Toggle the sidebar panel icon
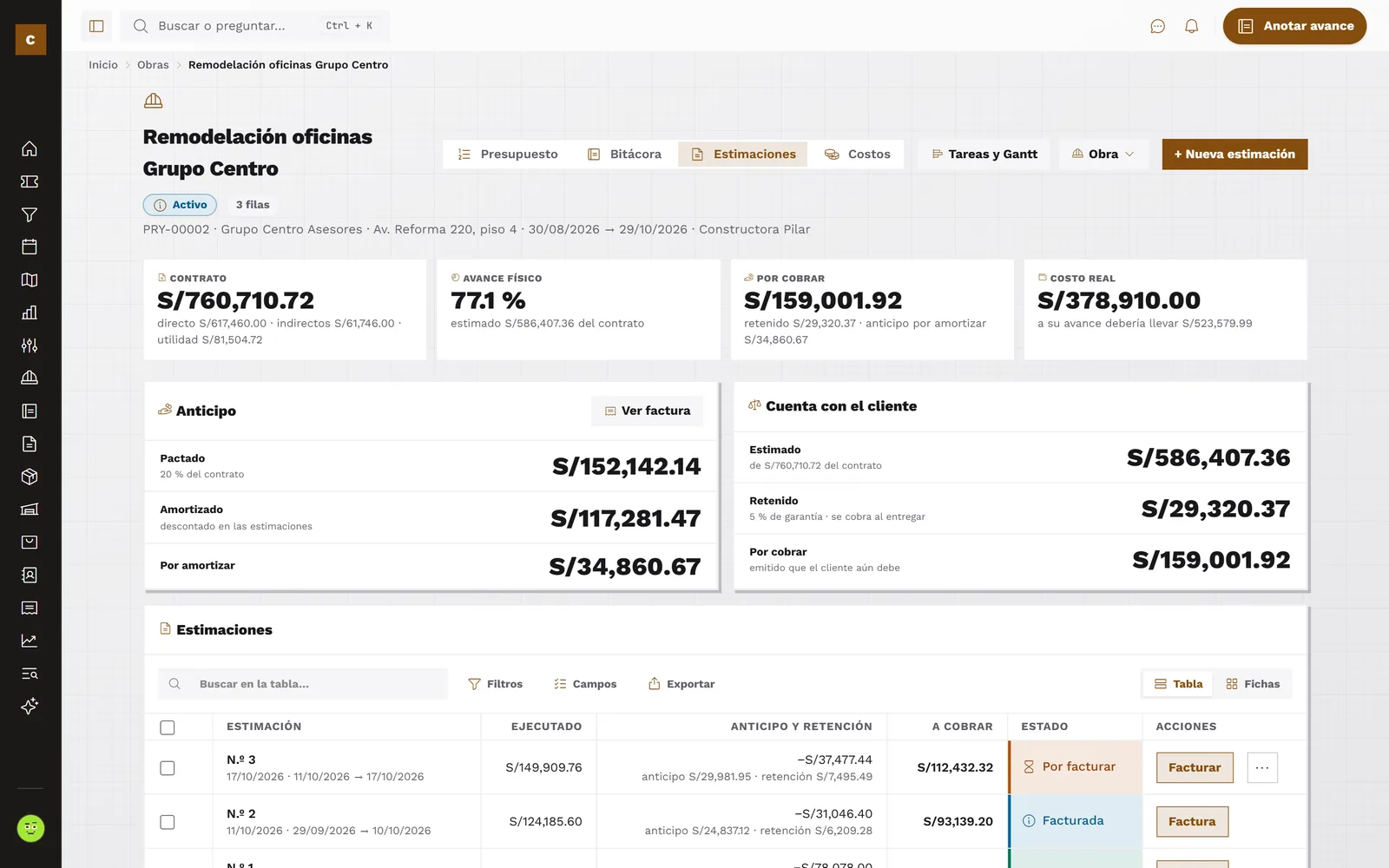 (x=96, y=26)
